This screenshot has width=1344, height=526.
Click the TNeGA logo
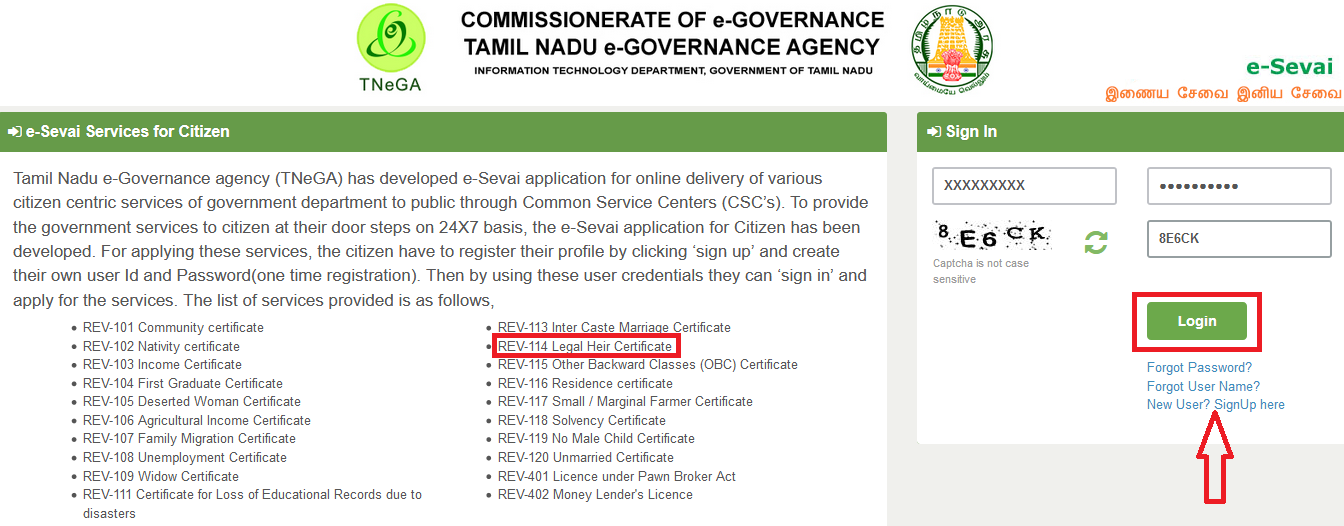point(390,47)
